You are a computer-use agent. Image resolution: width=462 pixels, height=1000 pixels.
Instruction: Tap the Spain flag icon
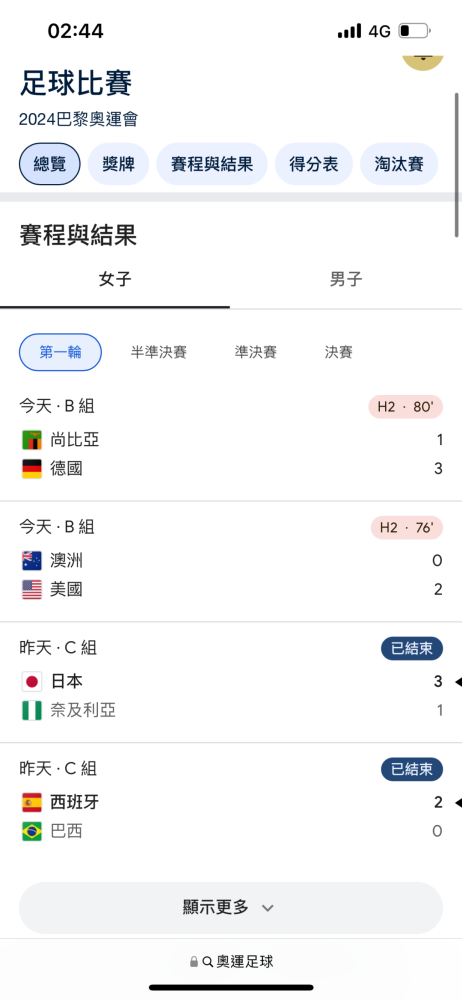tap(31, 802)
